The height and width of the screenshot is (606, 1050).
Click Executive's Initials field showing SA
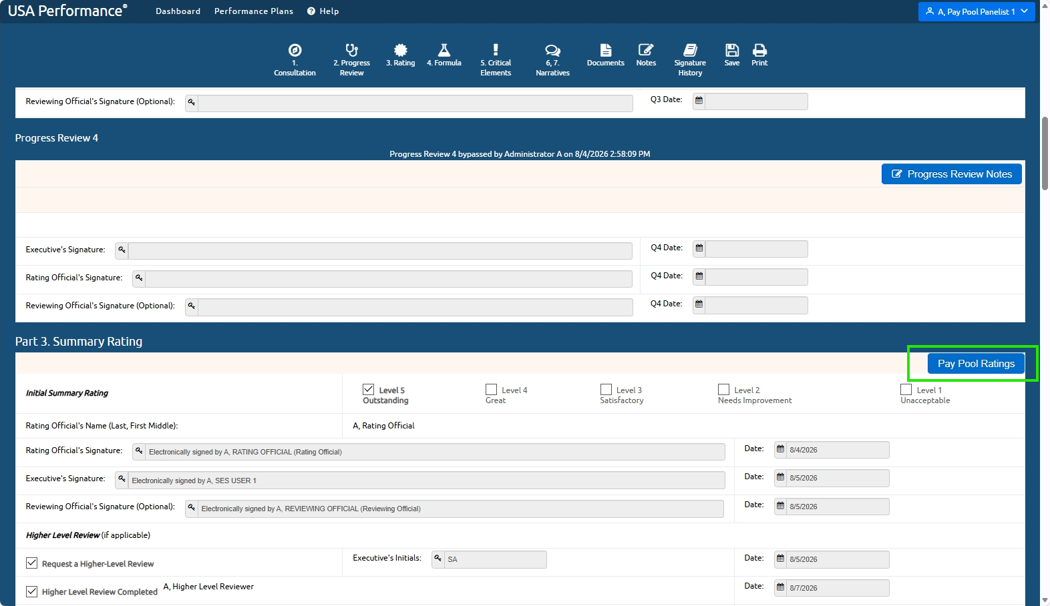[496, 559]
